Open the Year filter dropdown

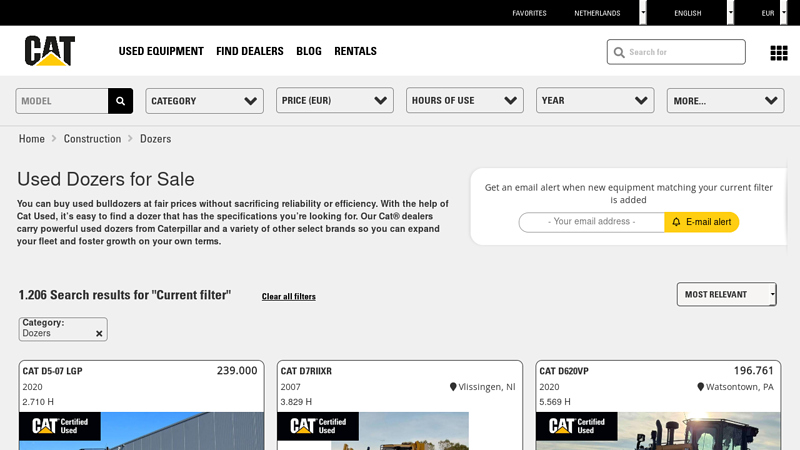[x=594, y=101]
